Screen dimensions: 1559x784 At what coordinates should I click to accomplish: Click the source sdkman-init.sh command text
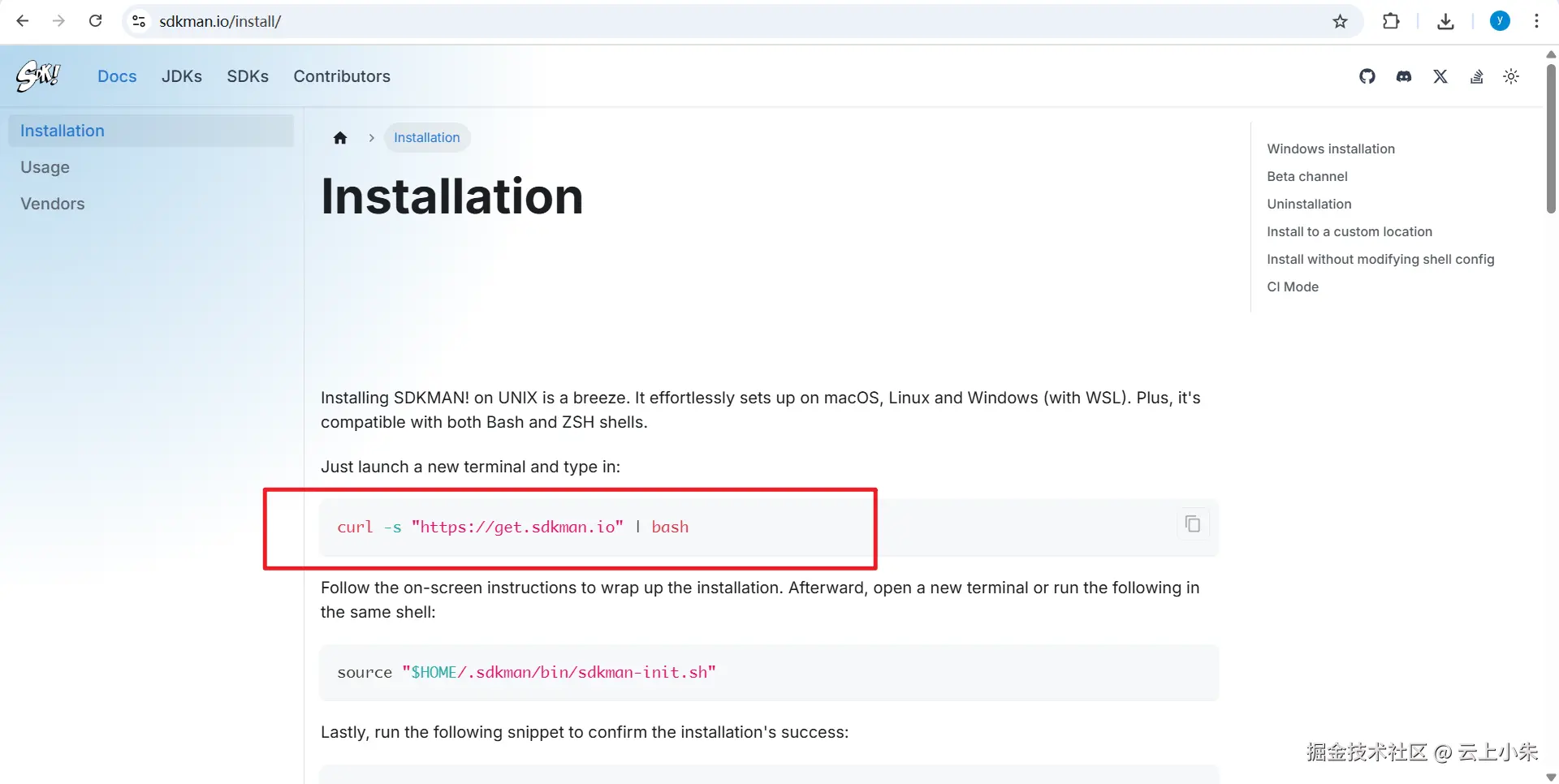click(527, 672)
